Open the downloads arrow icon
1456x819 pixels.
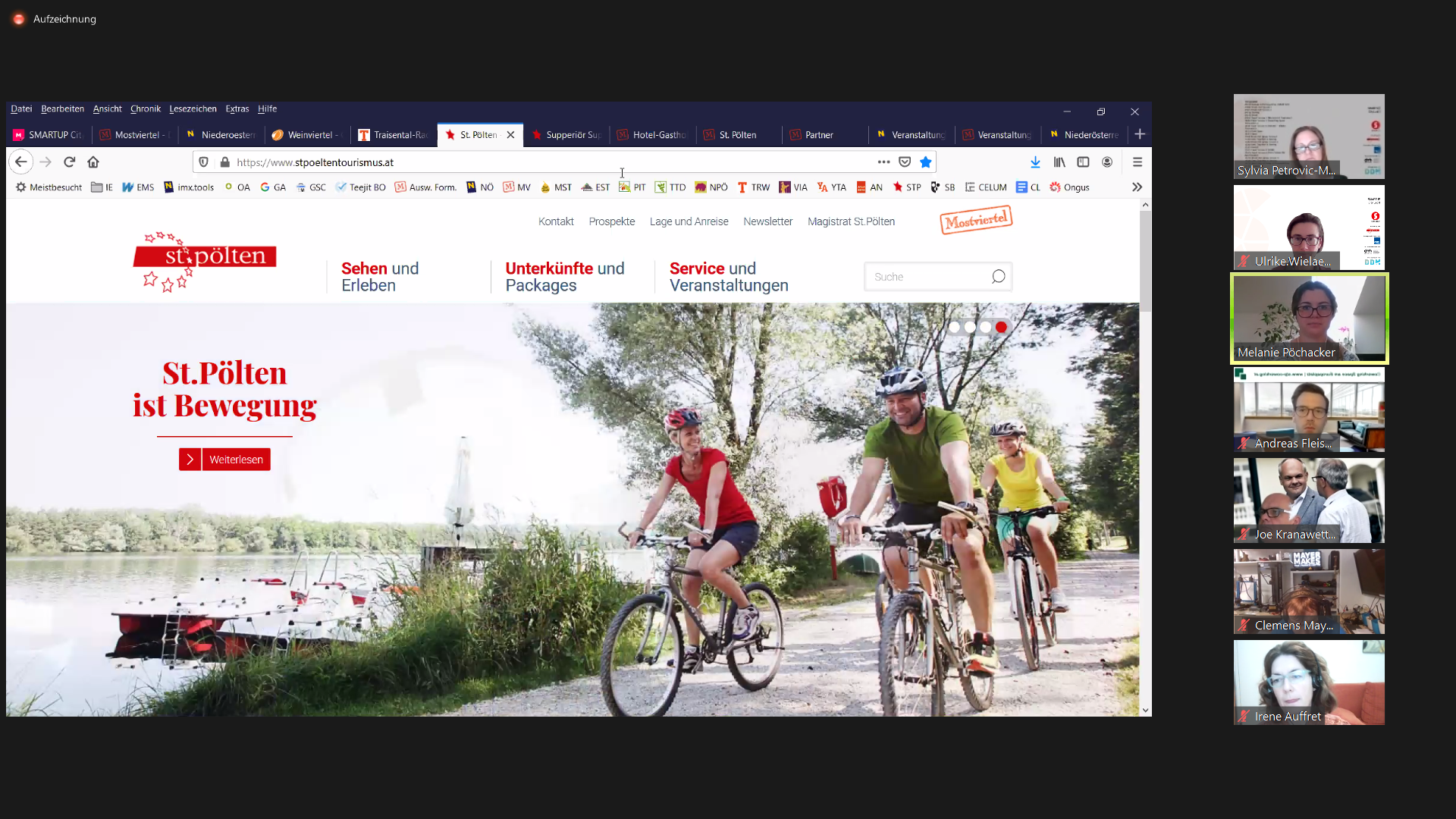[1035, 162]
